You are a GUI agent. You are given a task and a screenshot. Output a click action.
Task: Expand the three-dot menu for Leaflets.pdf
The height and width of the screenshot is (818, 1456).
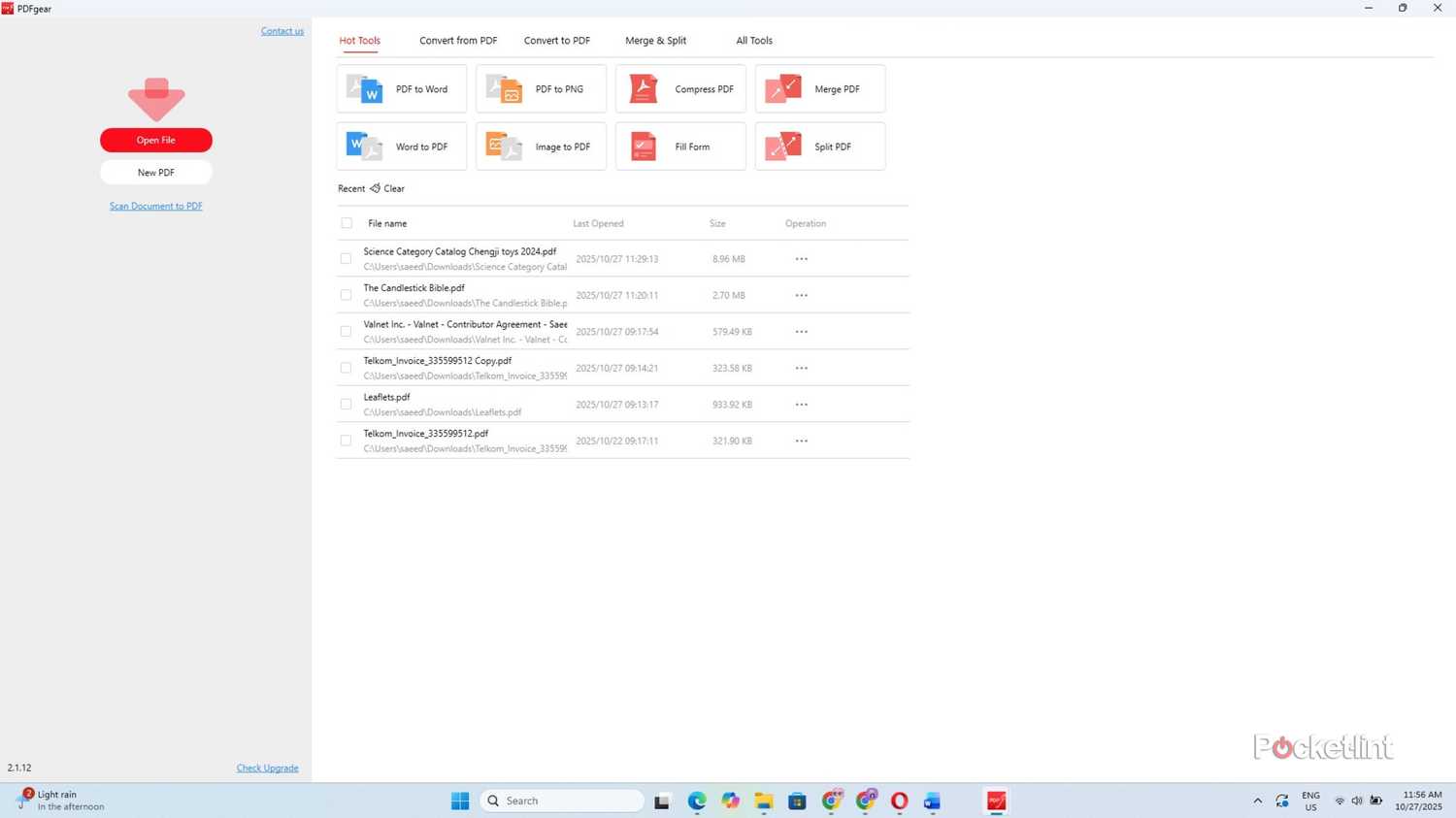(801, 405)
